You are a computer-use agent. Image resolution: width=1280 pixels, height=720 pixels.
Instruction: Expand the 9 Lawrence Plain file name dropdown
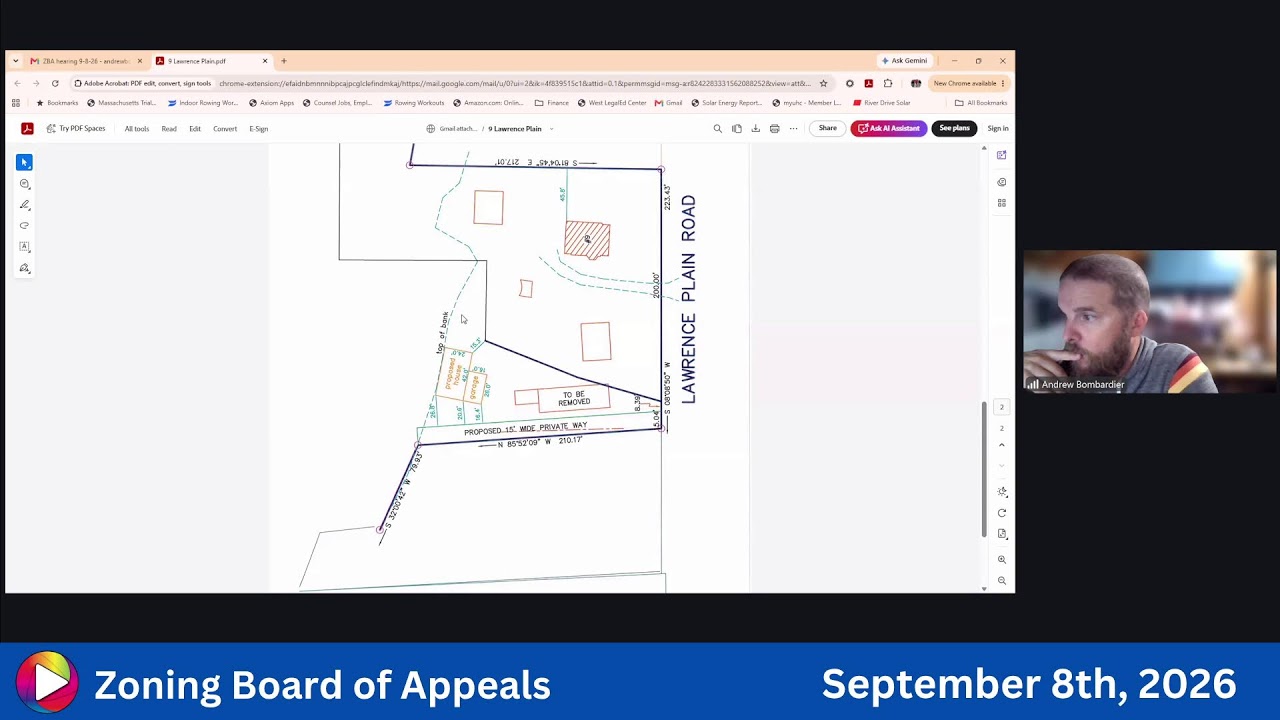(551, 128)
